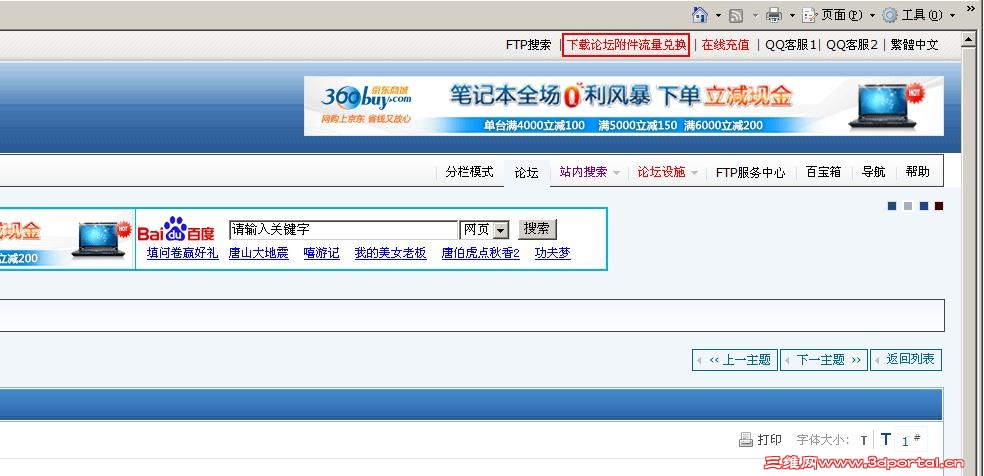This screenshot has height=476, width=984.
Task: Open the 帮助 menu item
Action: coord(917,172)
